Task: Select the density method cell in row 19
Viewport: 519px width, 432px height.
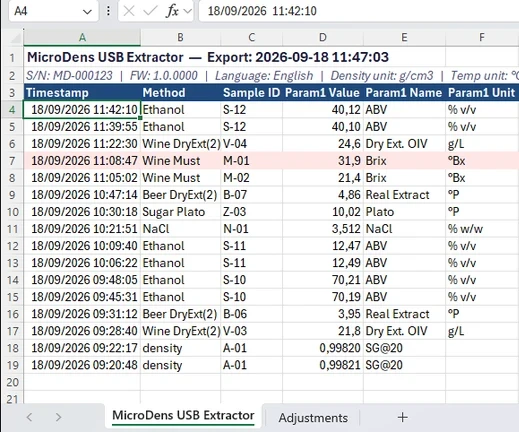Action: pos(180,365)
